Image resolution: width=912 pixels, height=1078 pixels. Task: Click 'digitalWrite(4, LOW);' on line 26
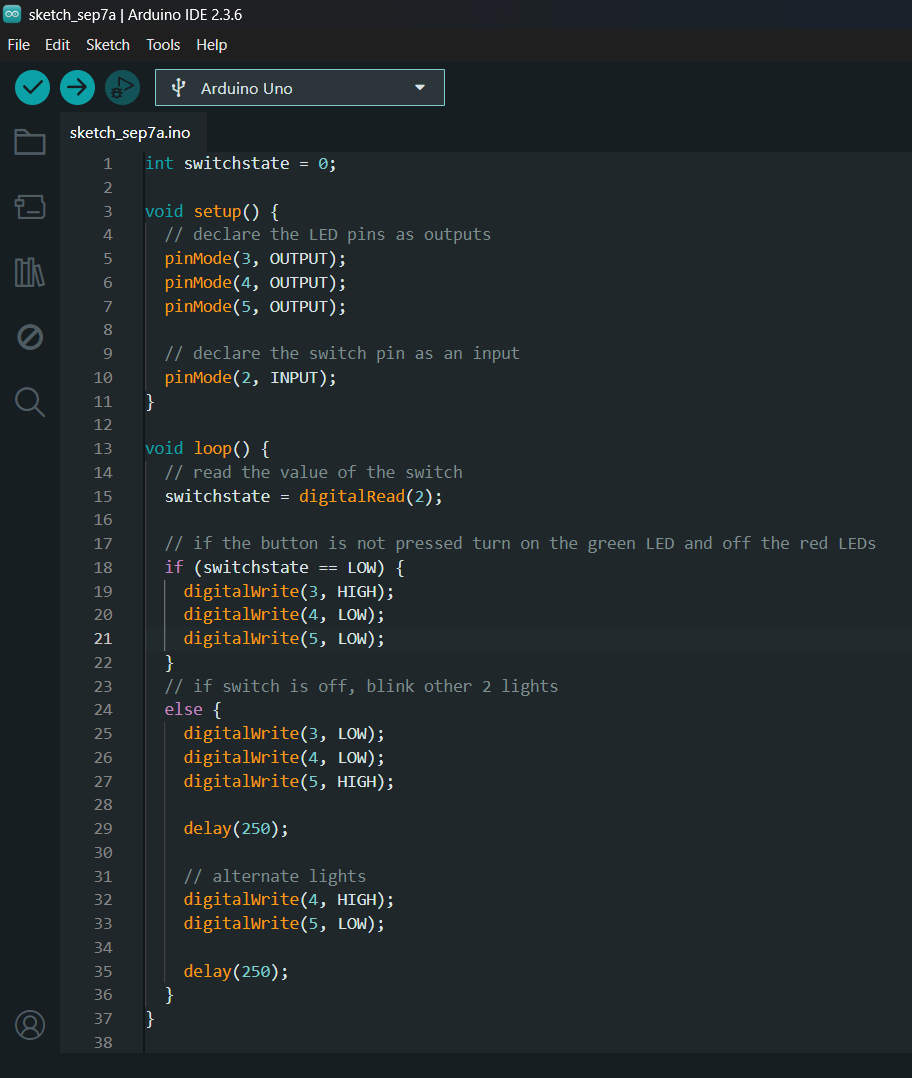284,758
